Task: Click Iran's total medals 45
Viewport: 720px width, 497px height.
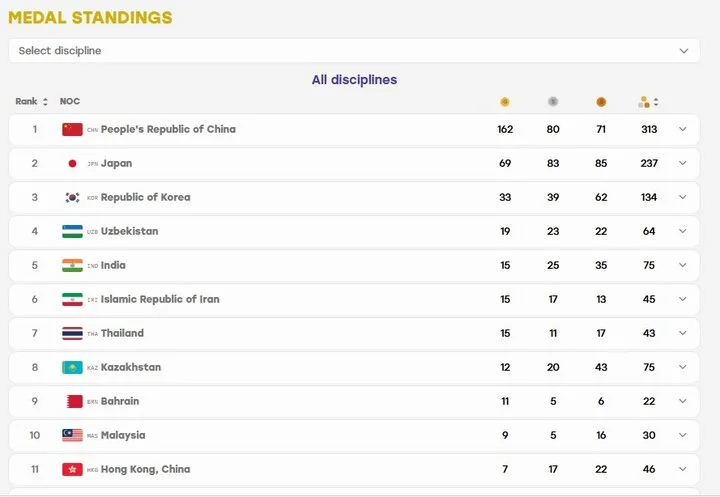Action: [x=649, y=299]
